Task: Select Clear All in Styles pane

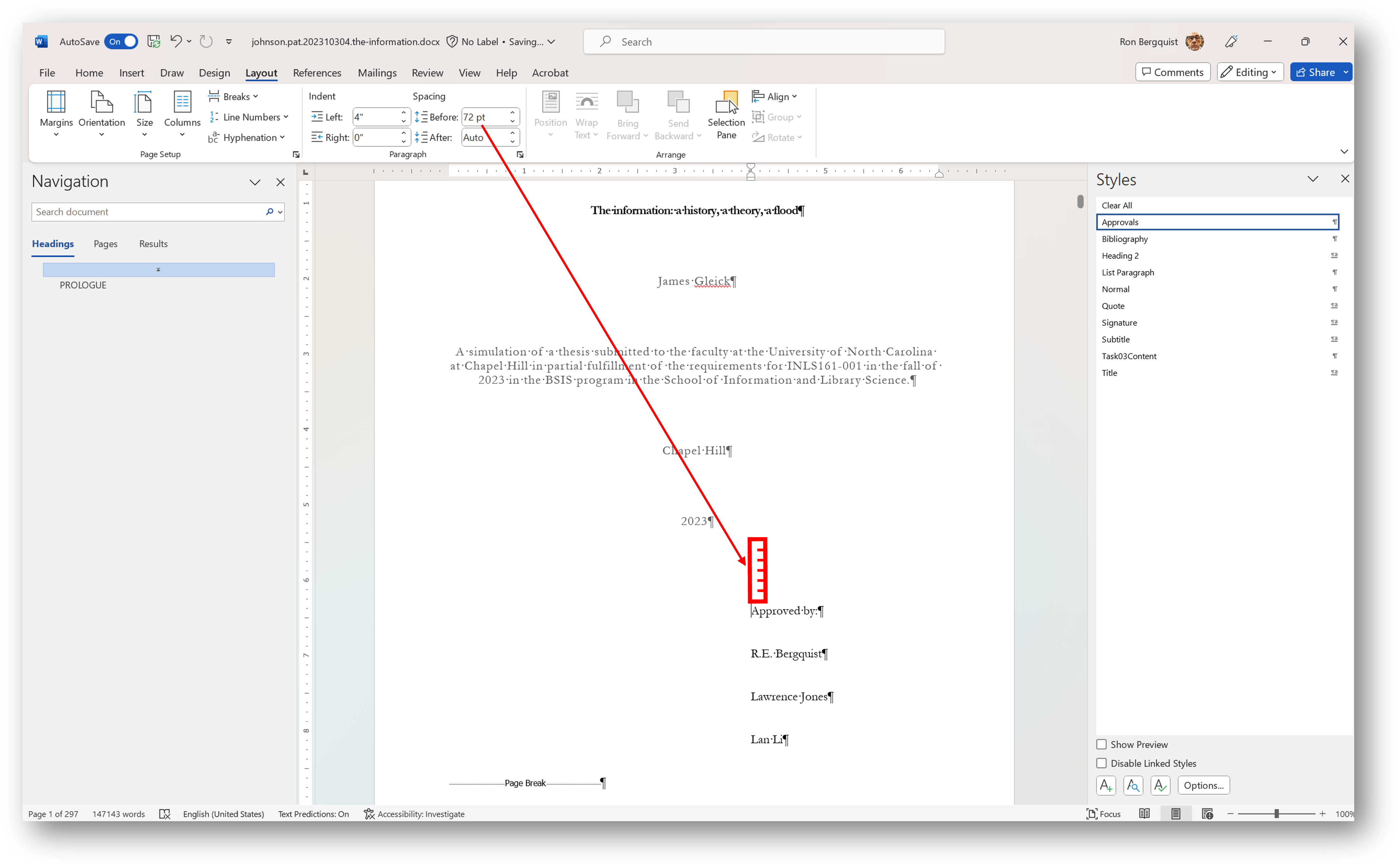Action: click(x=1116, y=205)
